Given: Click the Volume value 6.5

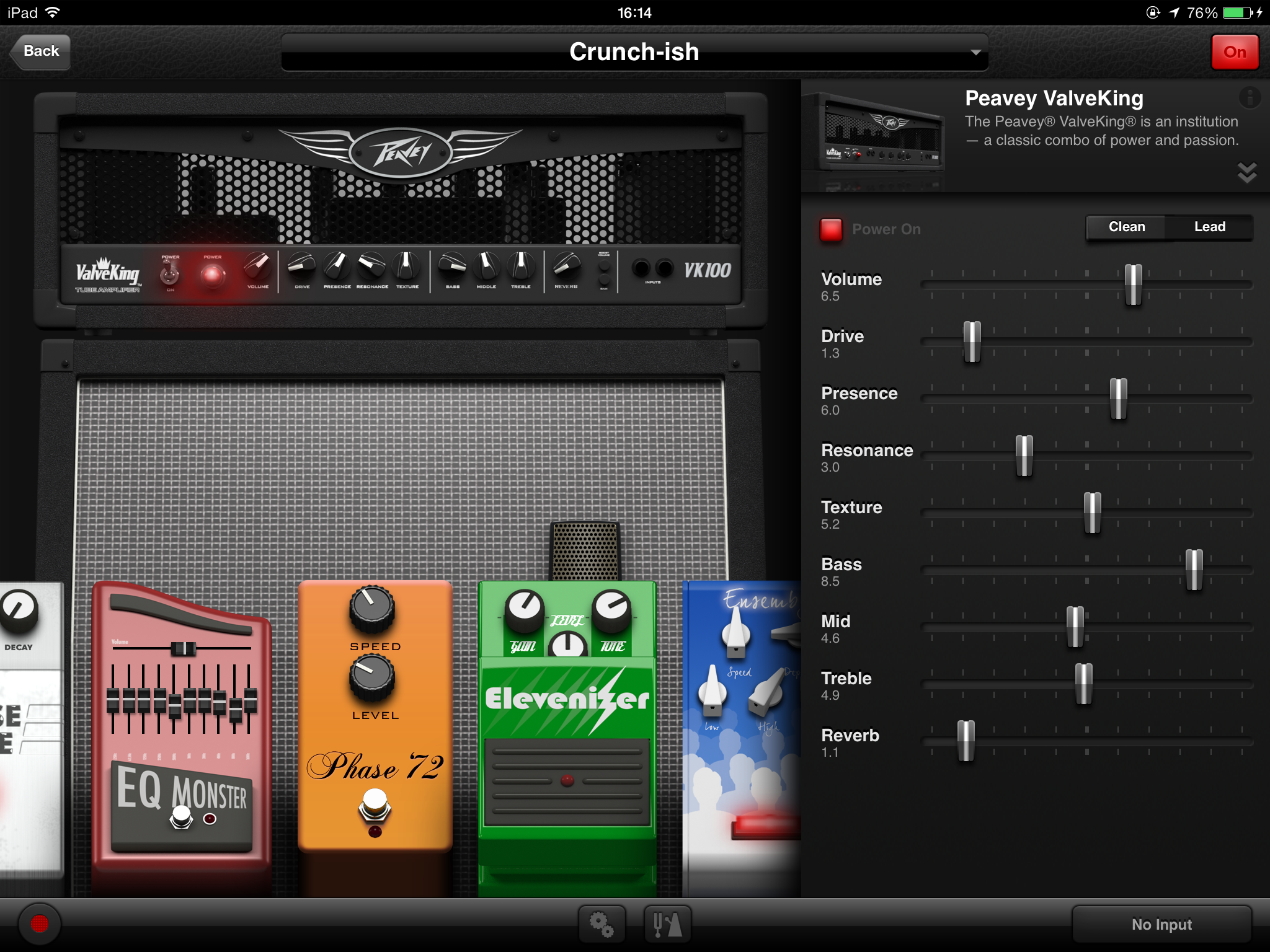Looking at the screenshot, I should coord(830,296).
